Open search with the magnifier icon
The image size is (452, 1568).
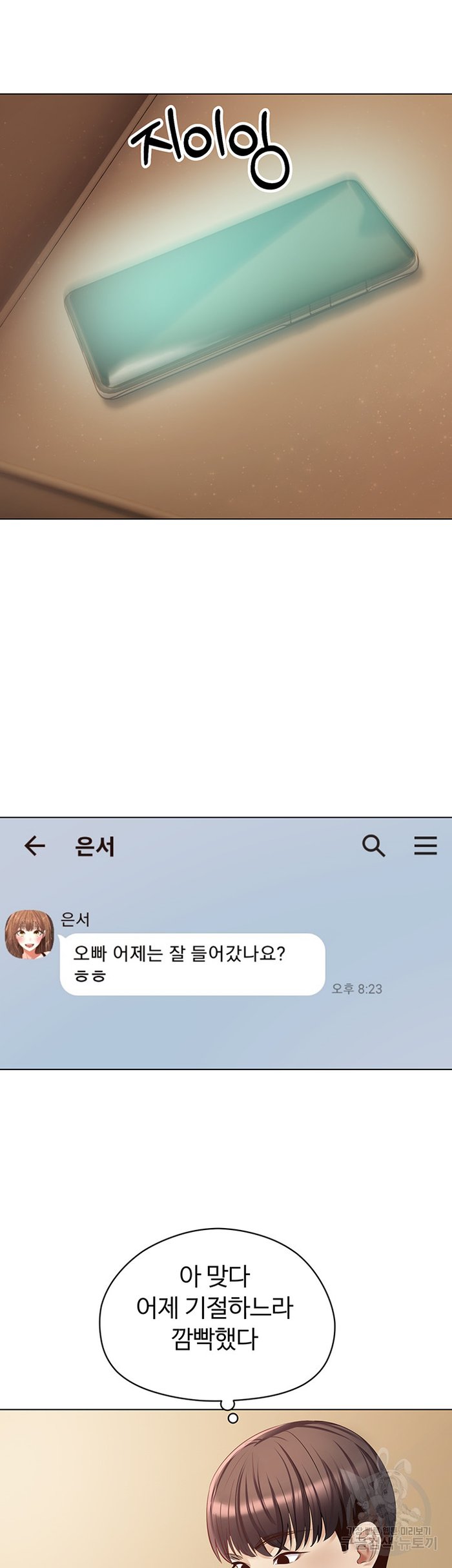(373, 845)
